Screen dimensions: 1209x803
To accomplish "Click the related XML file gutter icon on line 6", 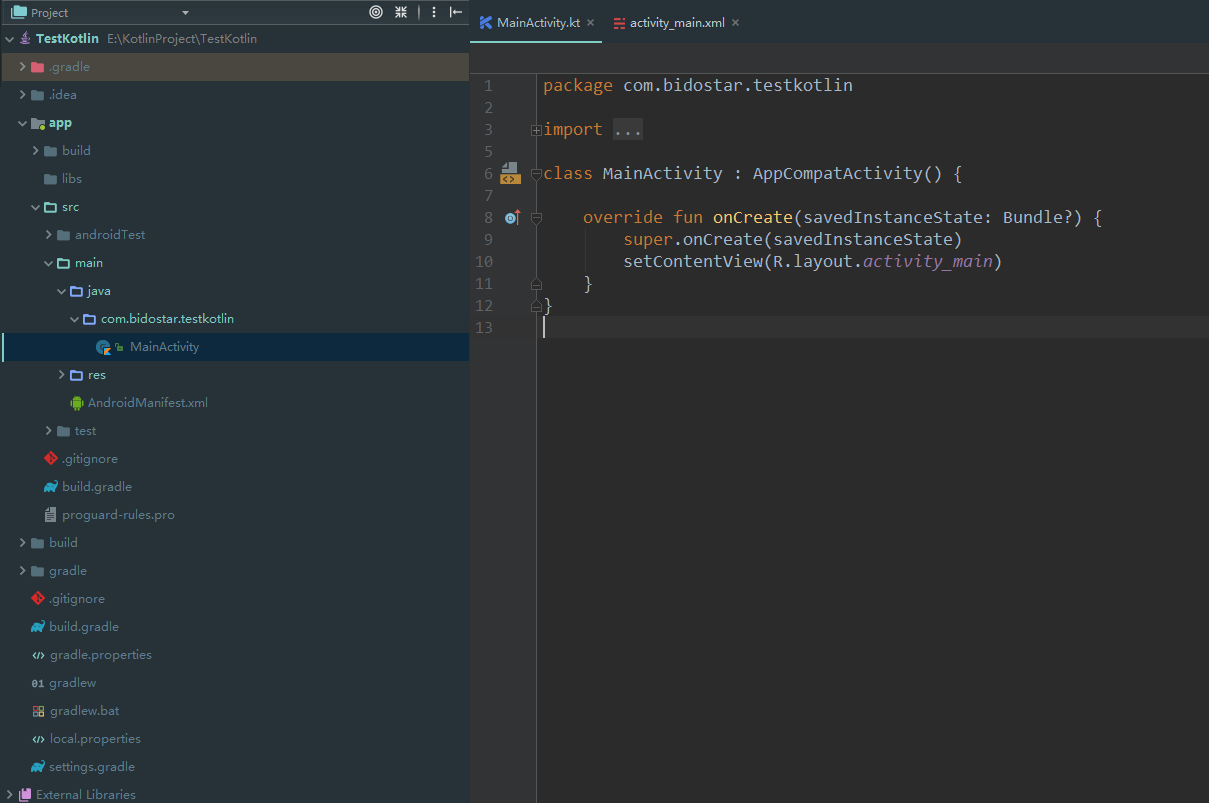I will [510, 174].
